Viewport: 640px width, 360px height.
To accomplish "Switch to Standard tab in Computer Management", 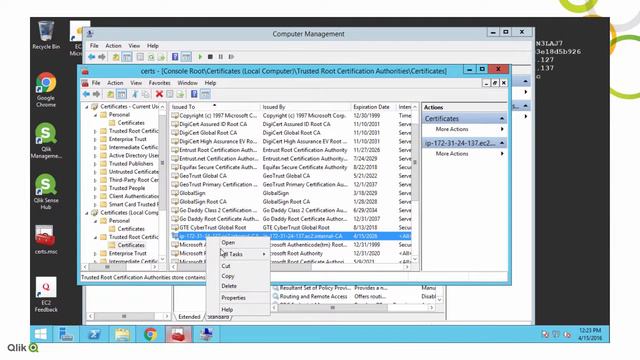I will click(x=218, y=317).
